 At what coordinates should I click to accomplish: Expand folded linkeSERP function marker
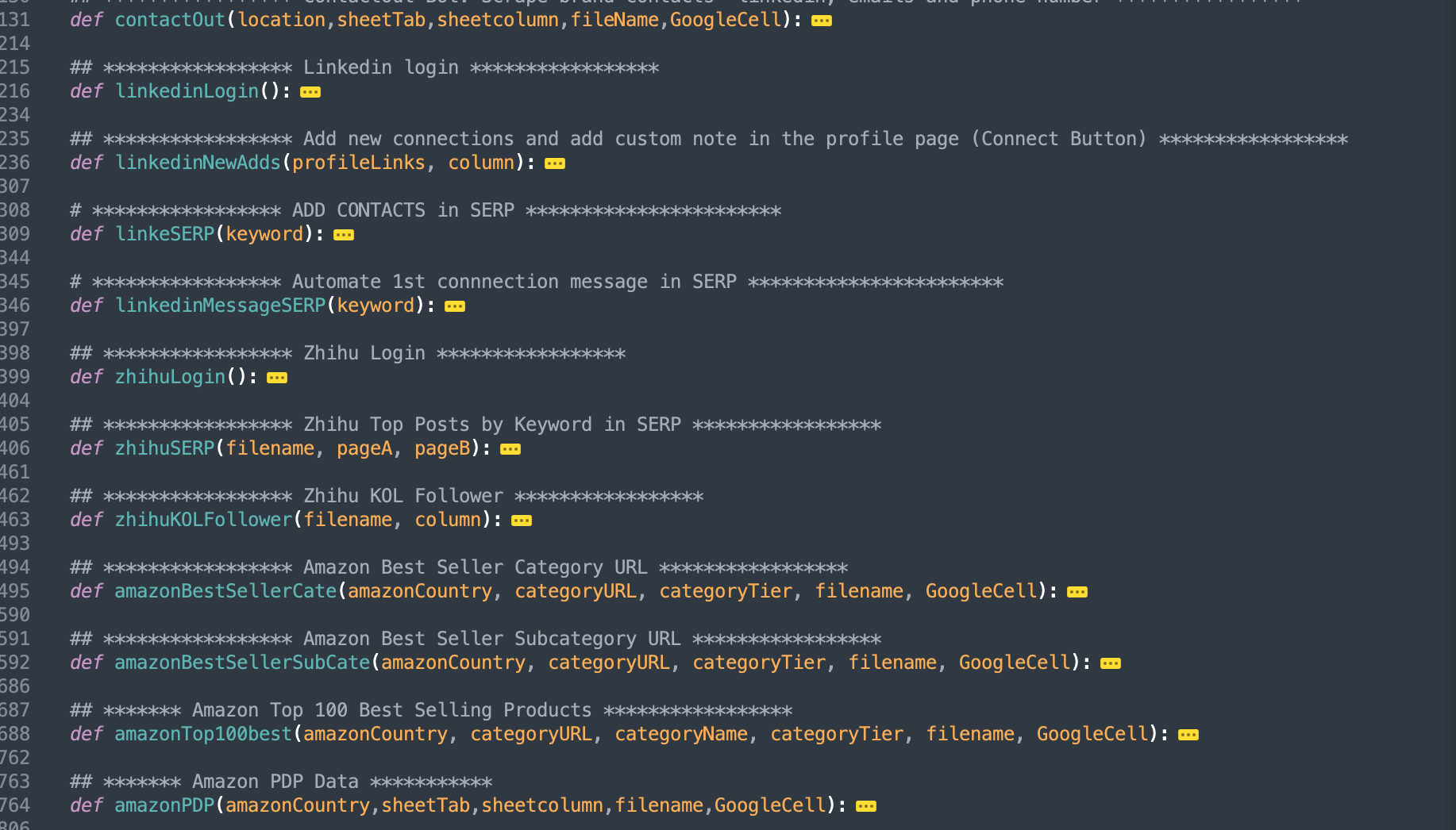pos(344,235)
